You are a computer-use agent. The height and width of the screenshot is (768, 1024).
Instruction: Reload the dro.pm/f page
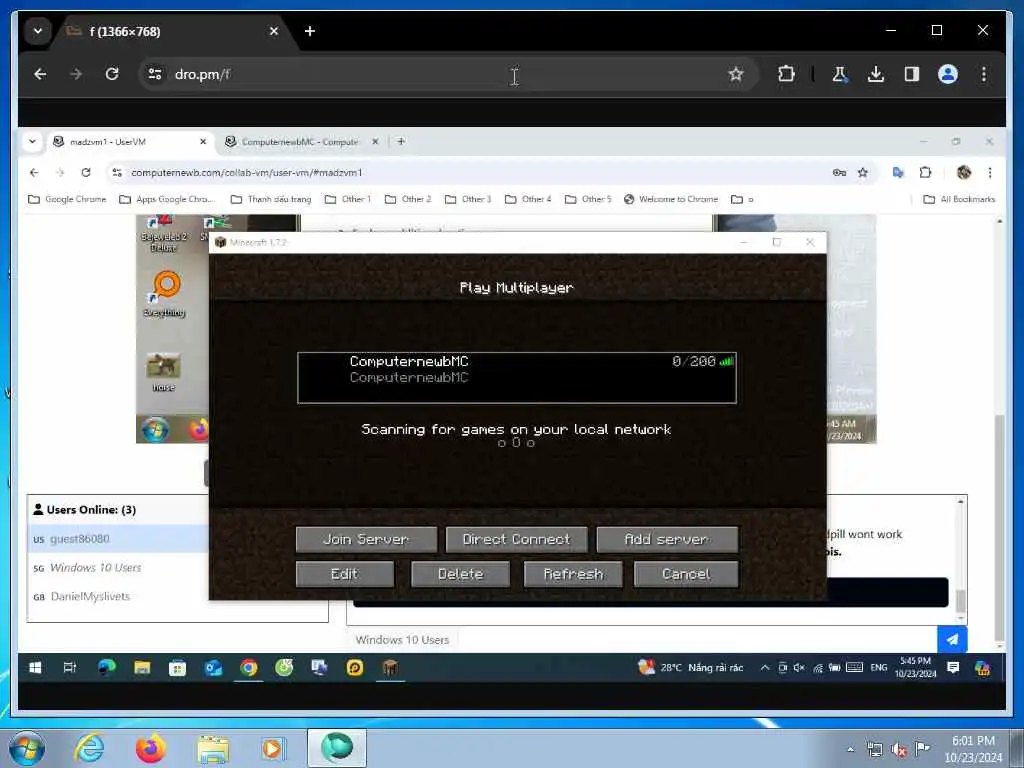tap(112, 74)
